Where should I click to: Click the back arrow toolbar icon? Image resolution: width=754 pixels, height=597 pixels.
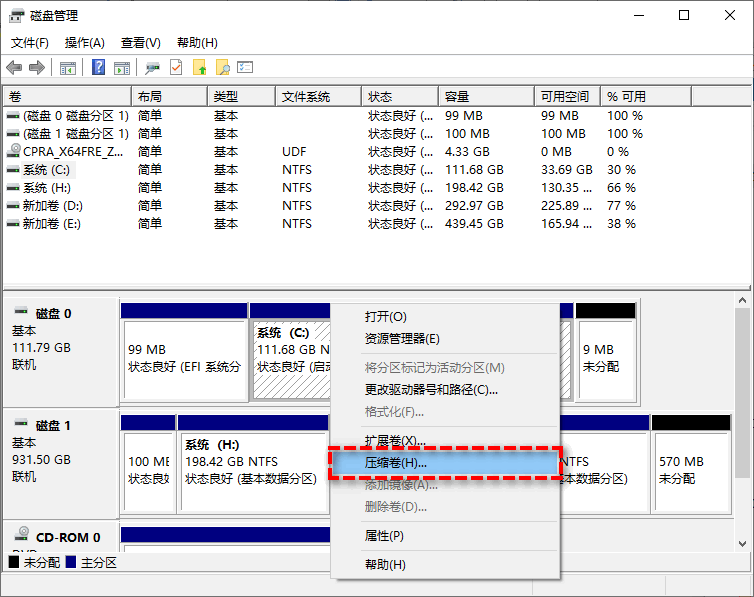pyautogui.click(x=14, y=68)
